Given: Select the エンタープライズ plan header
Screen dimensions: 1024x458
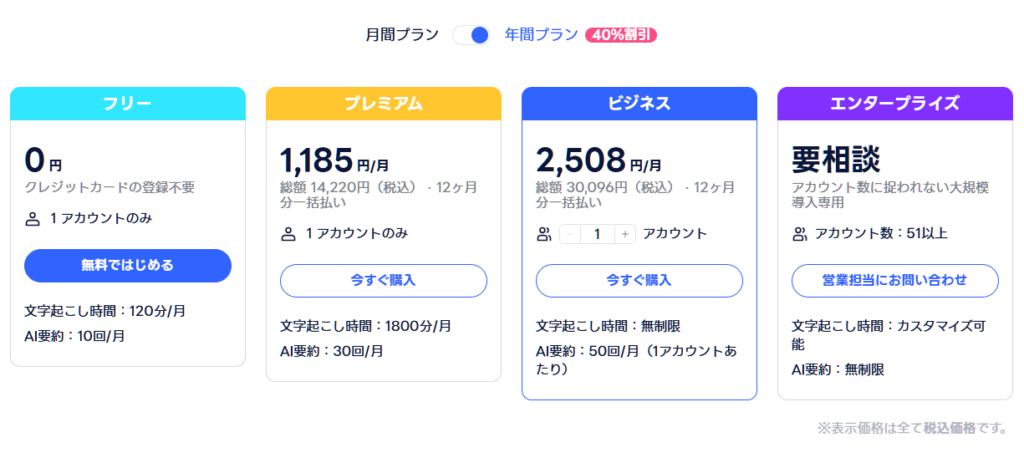Looking at the screenshot, I should click(895, 104).
